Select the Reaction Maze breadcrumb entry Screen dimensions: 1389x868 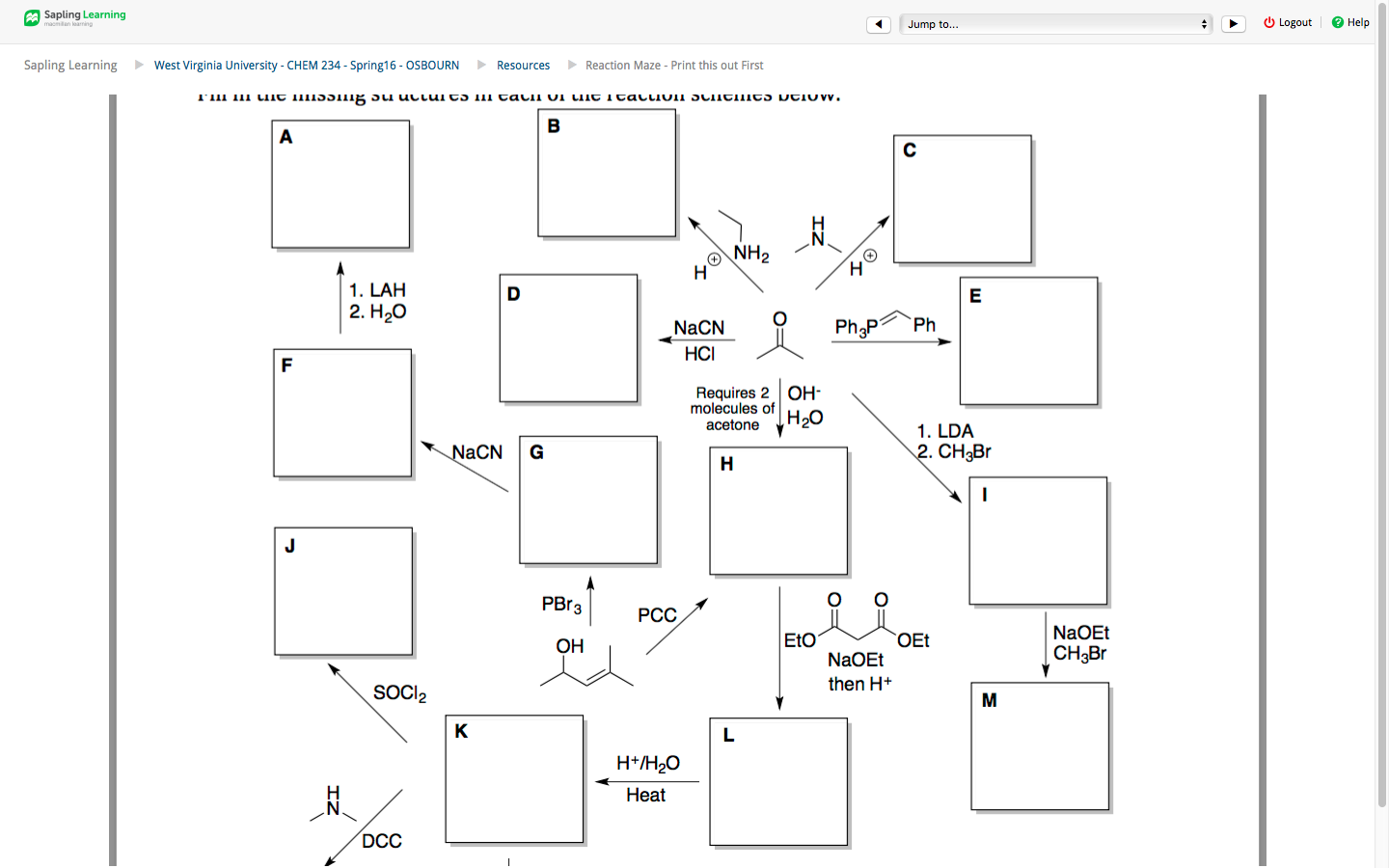673,65
